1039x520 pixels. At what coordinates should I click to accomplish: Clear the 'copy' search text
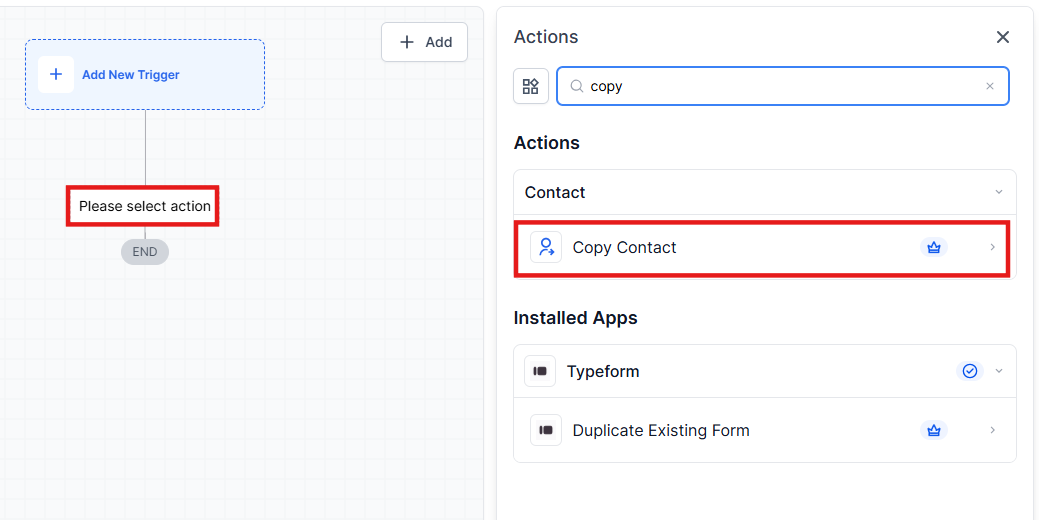(990, 86)
